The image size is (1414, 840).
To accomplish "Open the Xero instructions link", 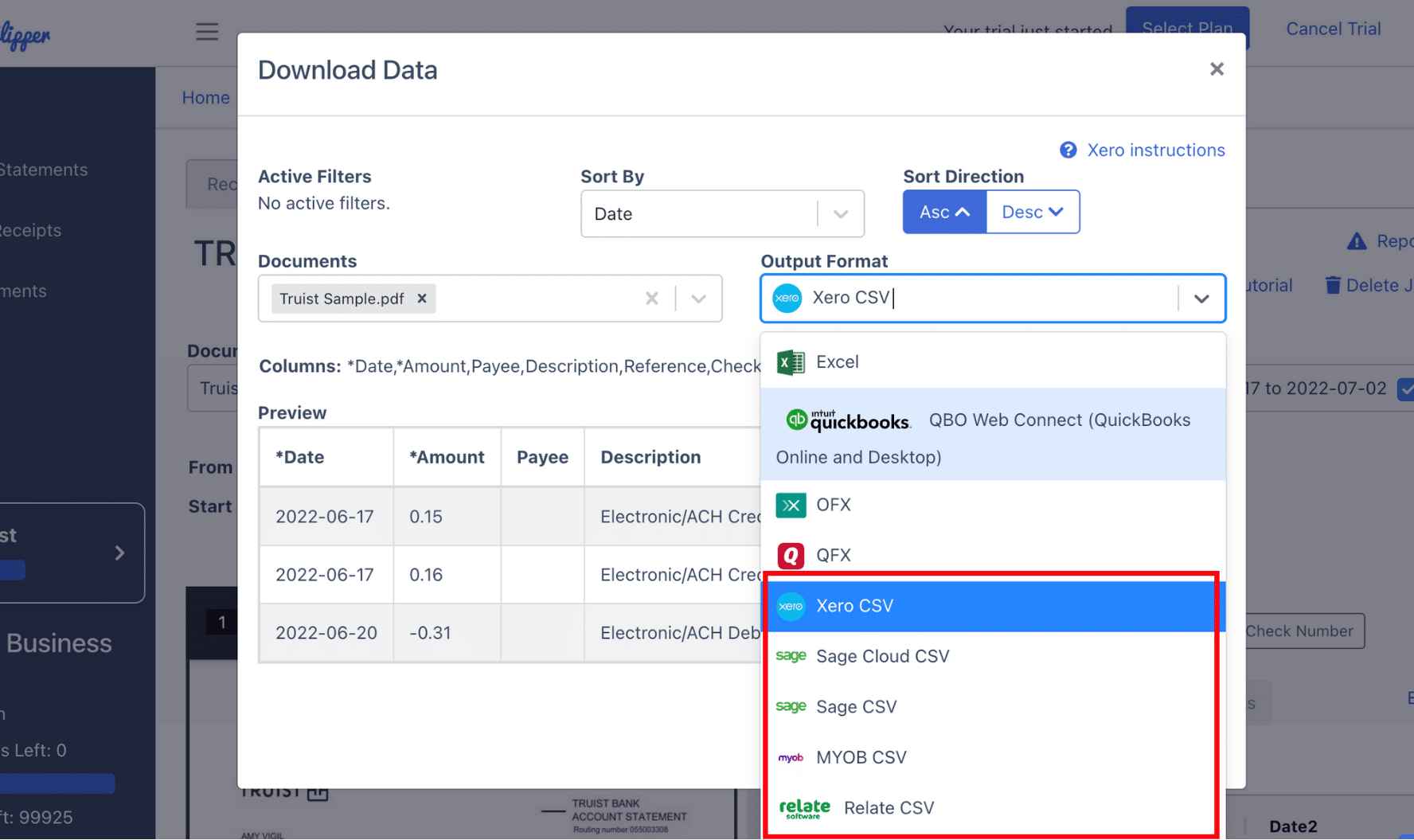I will (x=1156, y=150).
